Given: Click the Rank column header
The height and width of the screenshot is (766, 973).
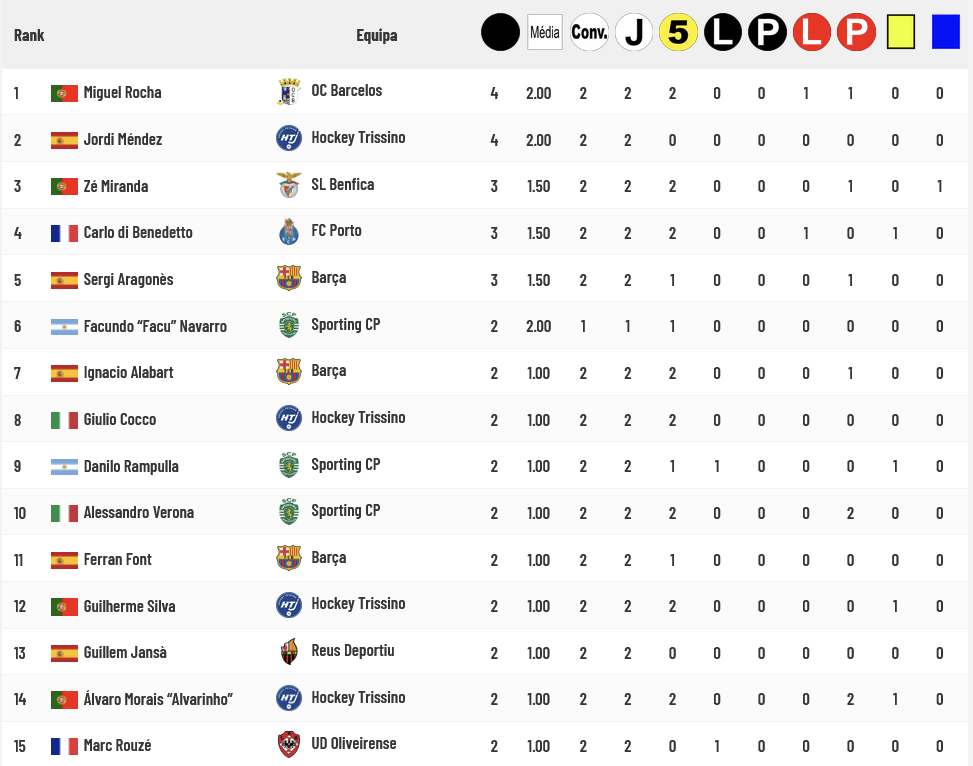Looking at the screenshot, I should tap(29, 36).
